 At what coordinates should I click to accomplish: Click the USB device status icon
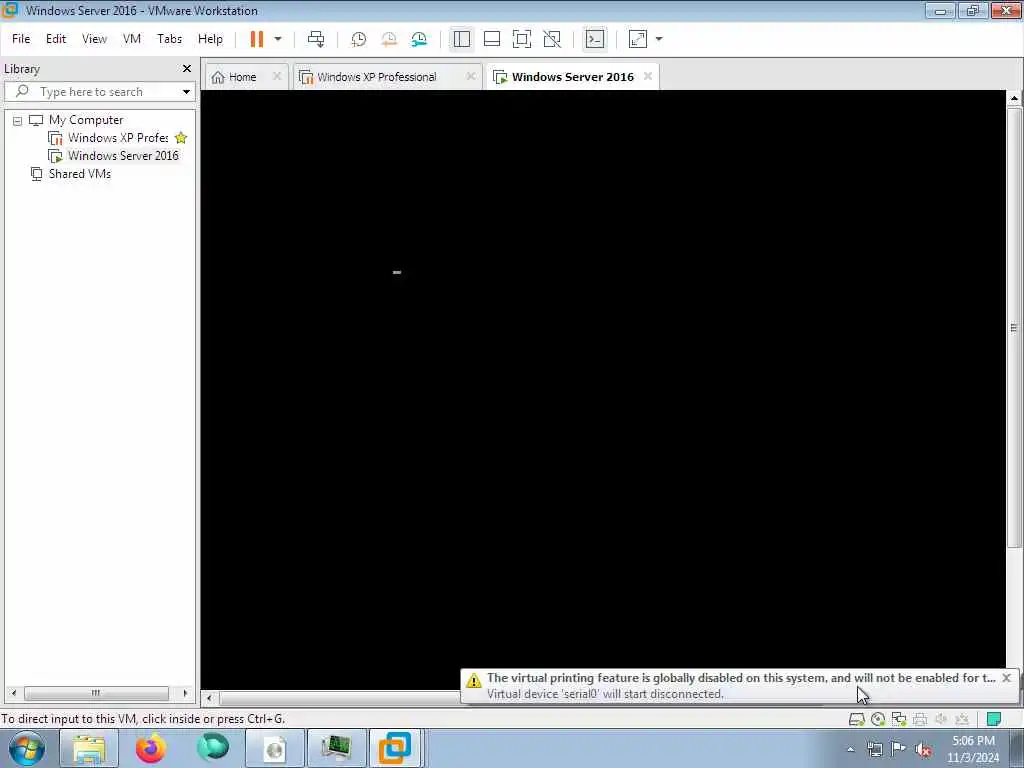[x=962, y=720]
